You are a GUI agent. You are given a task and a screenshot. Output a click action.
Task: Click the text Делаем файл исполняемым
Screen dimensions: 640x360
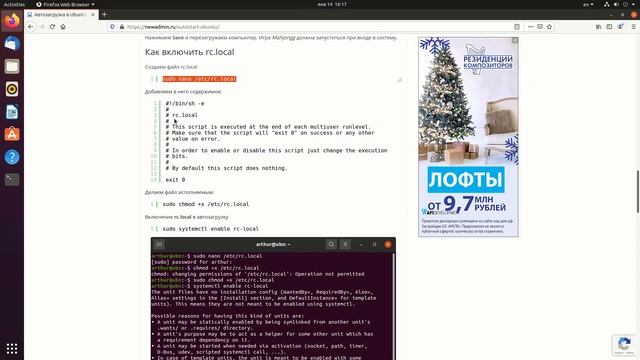point(179,192)
